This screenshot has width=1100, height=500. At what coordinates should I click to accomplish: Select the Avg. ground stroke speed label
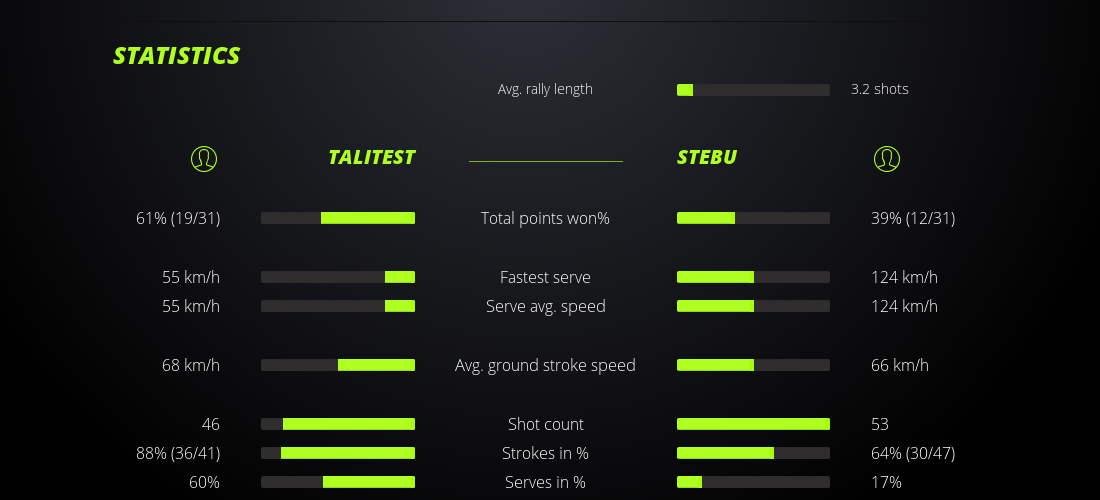click(x=545, y=365)
